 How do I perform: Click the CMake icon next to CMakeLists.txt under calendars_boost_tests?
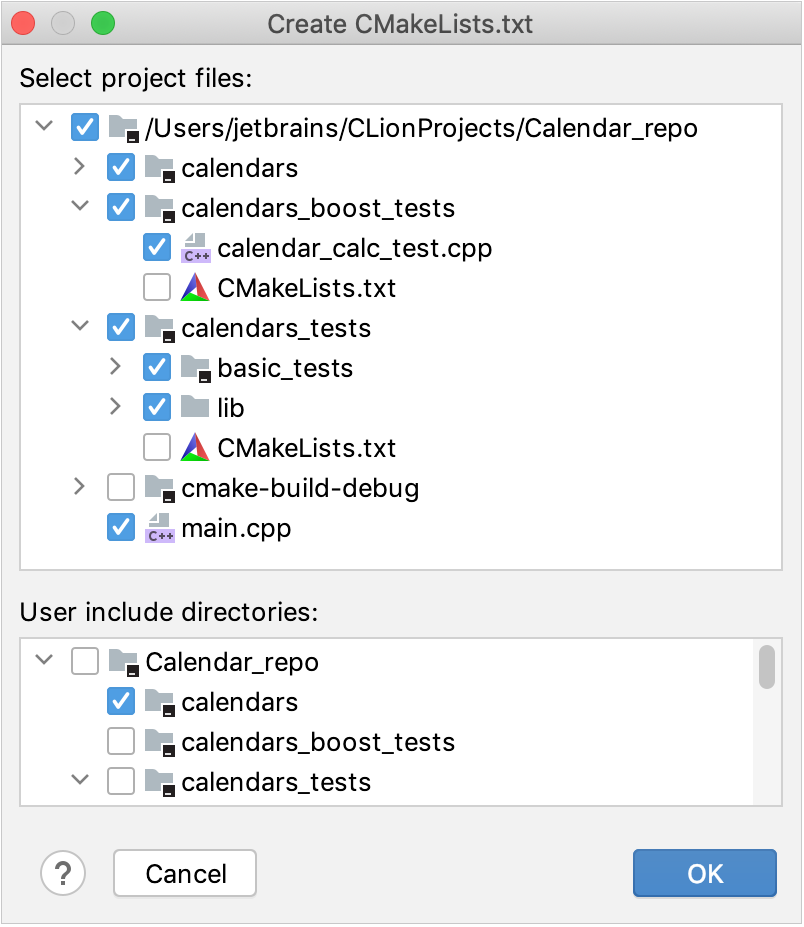pyautogui.click(x=193, y=287)
